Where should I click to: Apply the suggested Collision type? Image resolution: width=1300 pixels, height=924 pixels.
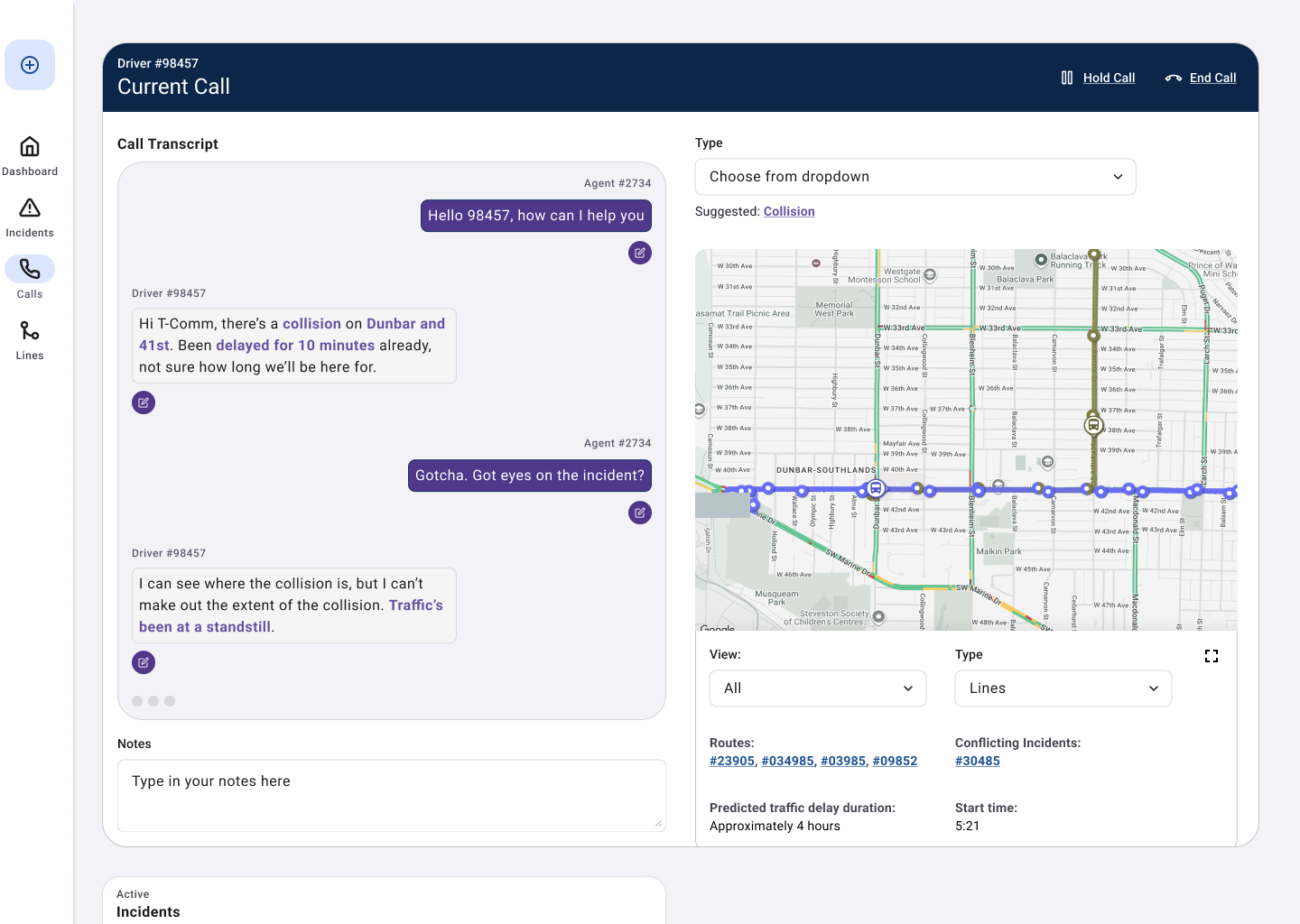pyautogui.click(x=789, y=211)
